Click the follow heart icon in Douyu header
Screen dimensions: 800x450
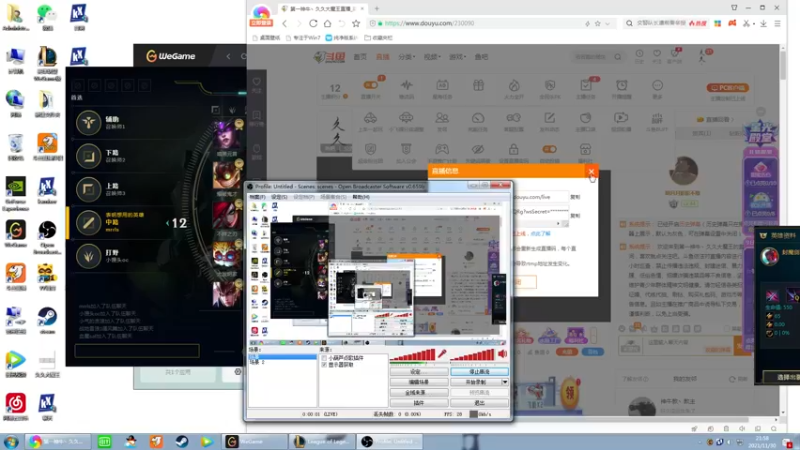[657, 54]
